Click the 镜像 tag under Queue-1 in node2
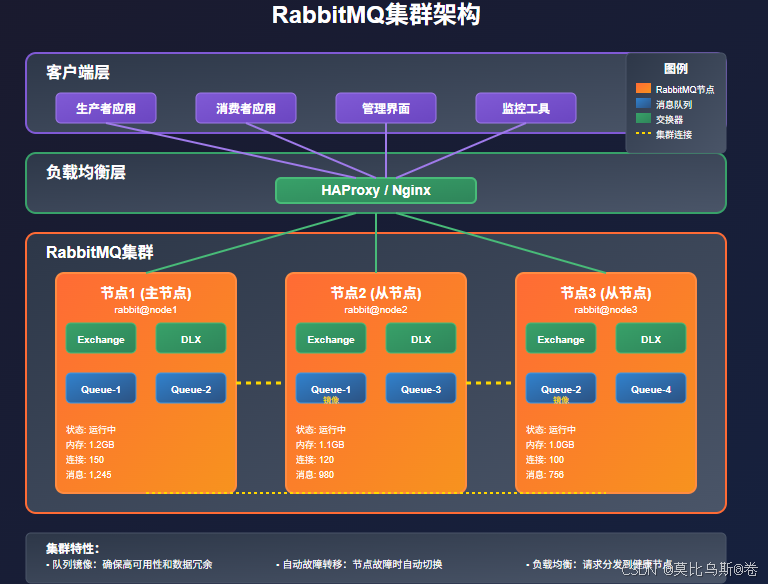The height and width of the screenshot is (584, 768). (331, 400)
